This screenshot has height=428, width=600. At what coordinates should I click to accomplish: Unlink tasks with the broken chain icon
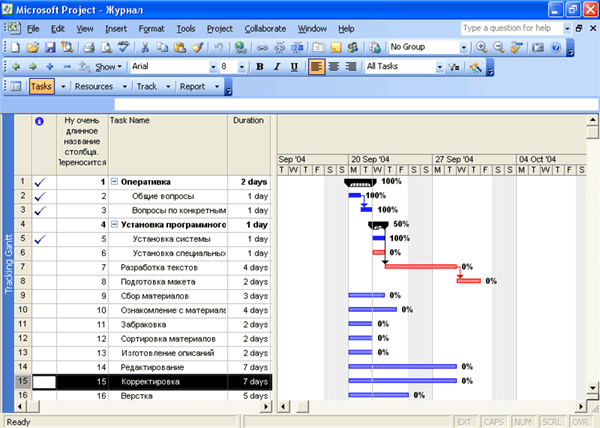(280, 47)
